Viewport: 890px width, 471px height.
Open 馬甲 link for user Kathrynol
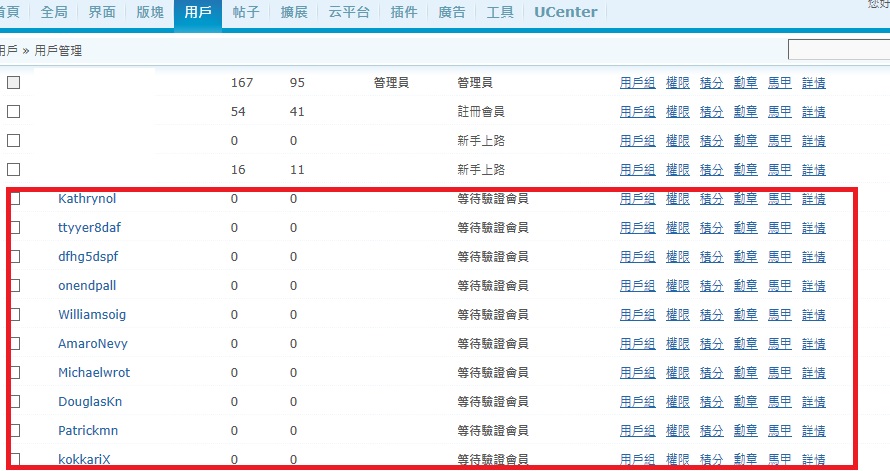779,199
